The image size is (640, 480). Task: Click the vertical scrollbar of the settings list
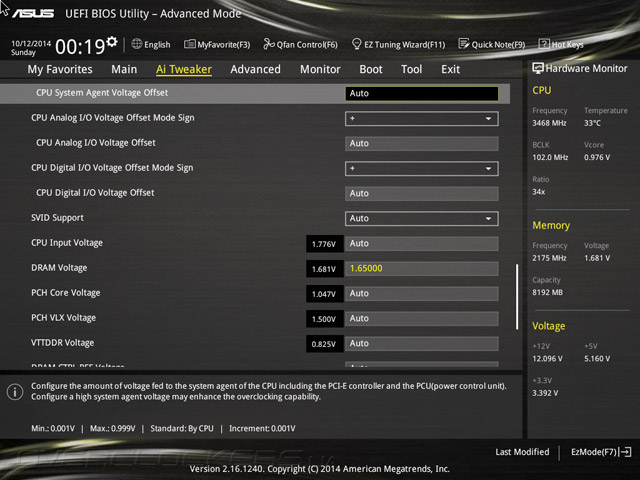point(517,297)
